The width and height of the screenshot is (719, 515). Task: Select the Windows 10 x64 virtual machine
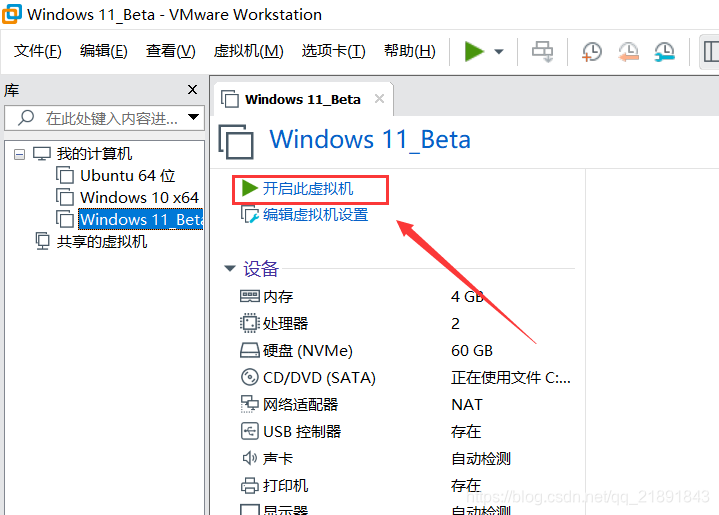tap(139, 198)
